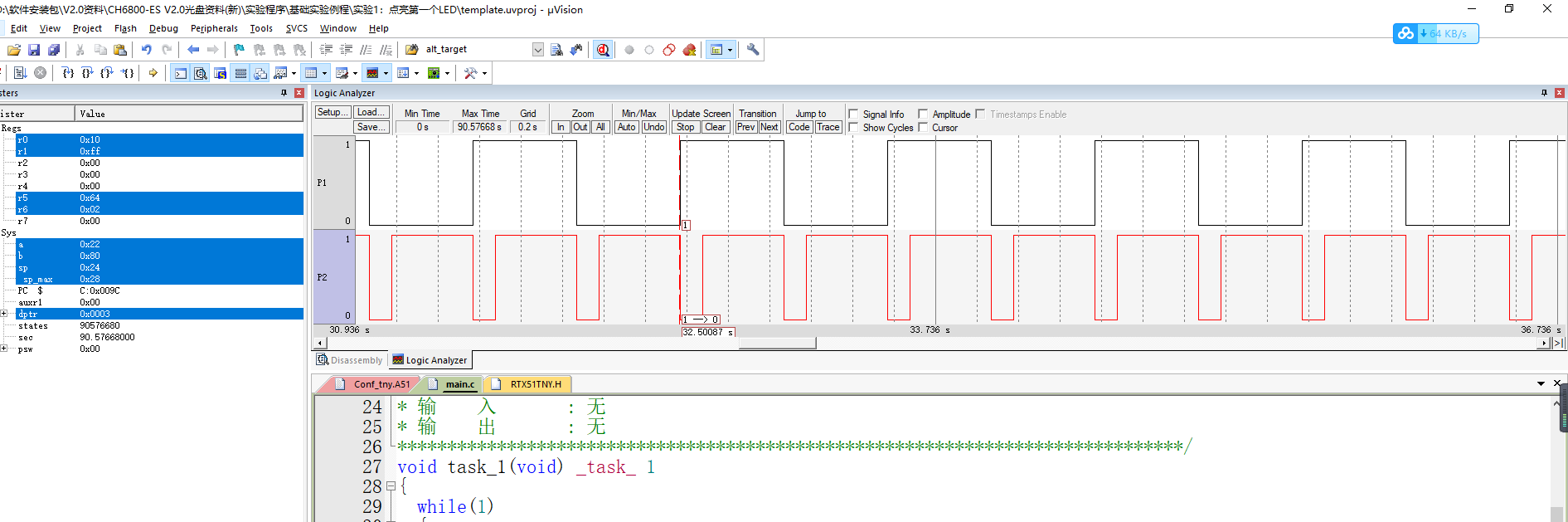Click the Comment selection icon
Viewport: 1568px width, 522px height.
pyautogui.click(x=366, y=50)
